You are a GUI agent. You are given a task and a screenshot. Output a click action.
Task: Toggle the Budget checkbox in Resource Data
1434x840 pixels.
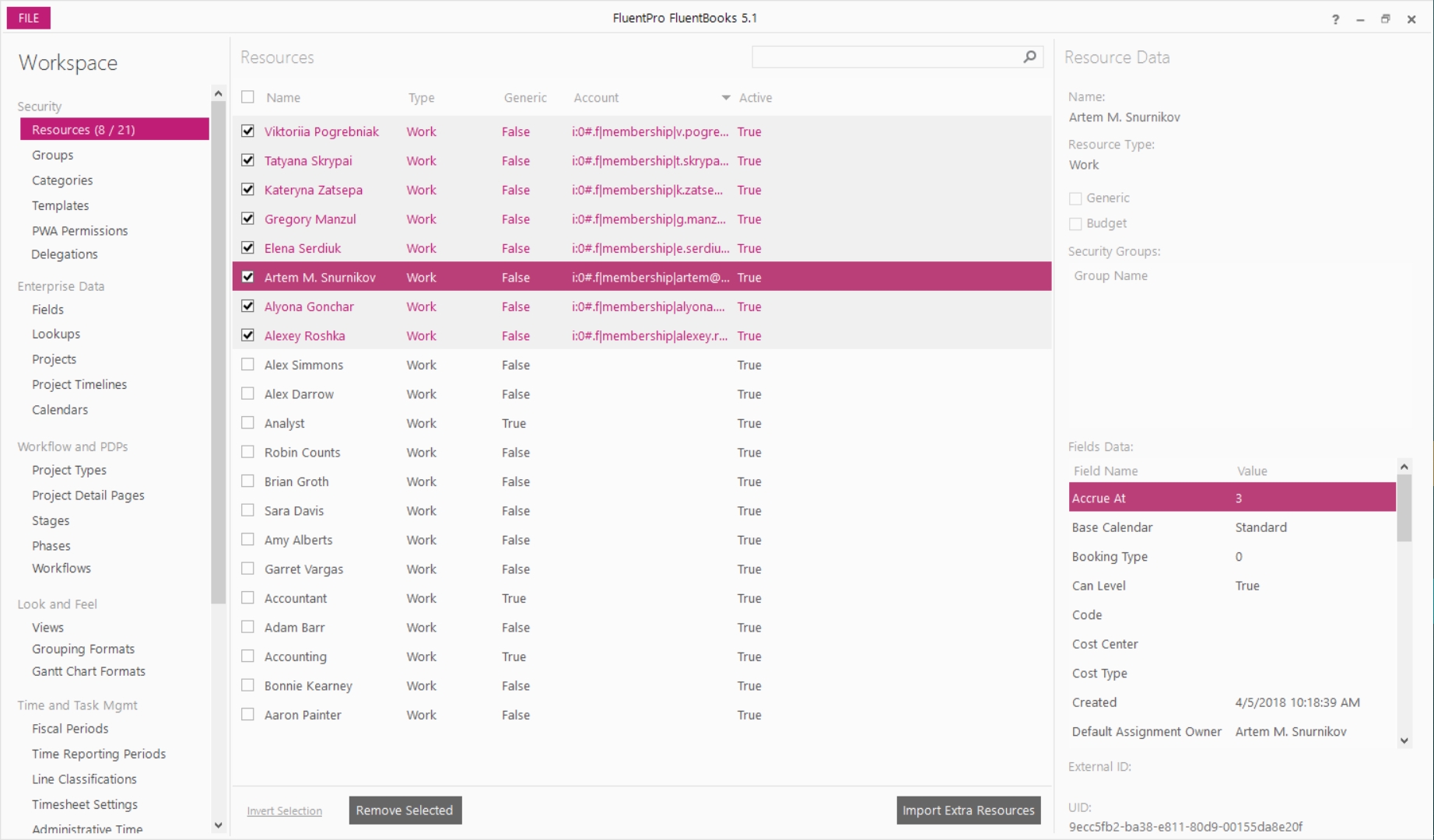[1075, 224]
